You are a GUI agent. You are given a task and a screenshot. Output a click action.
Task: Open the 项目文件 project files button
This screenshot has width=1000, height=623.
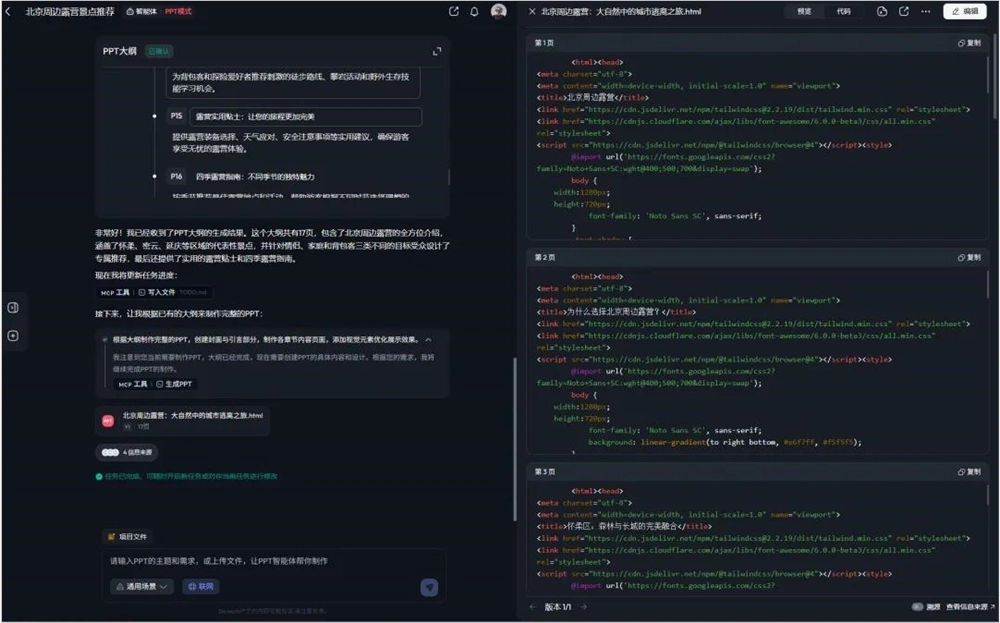click(128, 537)
